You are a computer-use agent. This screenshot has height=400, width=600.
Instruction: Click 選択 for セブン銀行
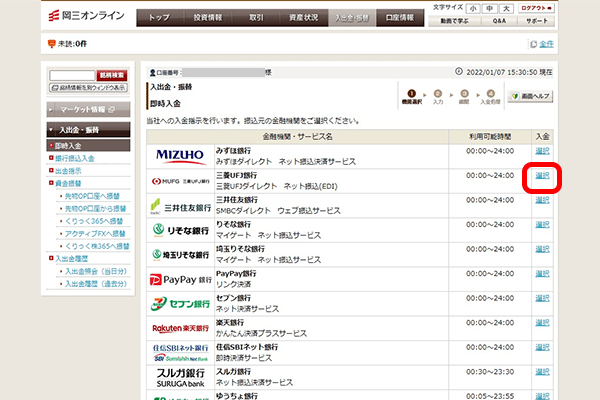click(542, 298)
